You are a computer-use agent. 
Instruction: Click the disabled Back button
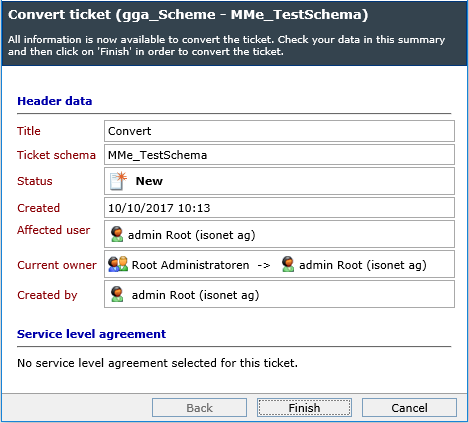pos(199,408)
